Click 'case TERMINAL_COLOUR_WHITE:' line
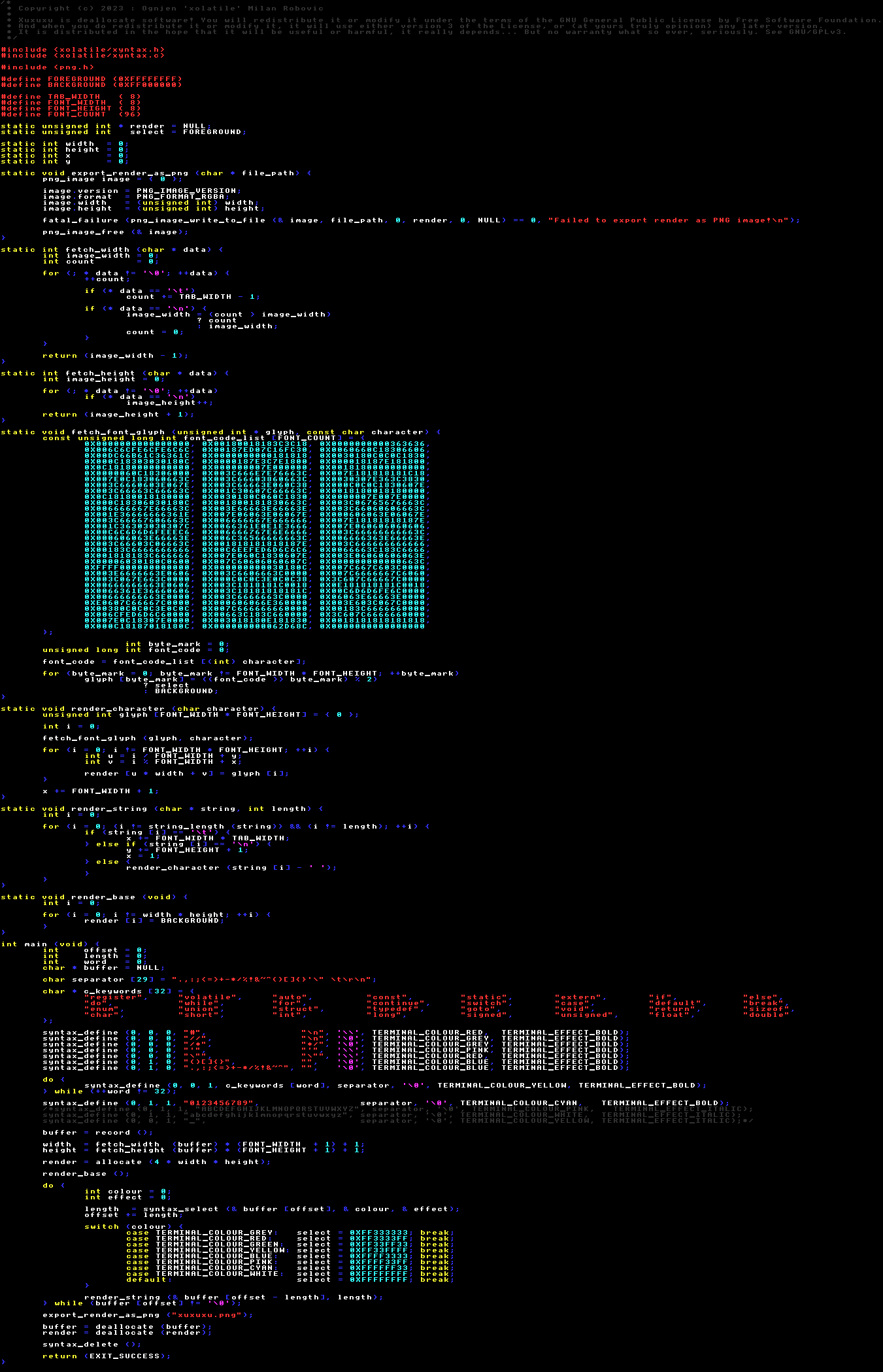 pos(290,1274)
